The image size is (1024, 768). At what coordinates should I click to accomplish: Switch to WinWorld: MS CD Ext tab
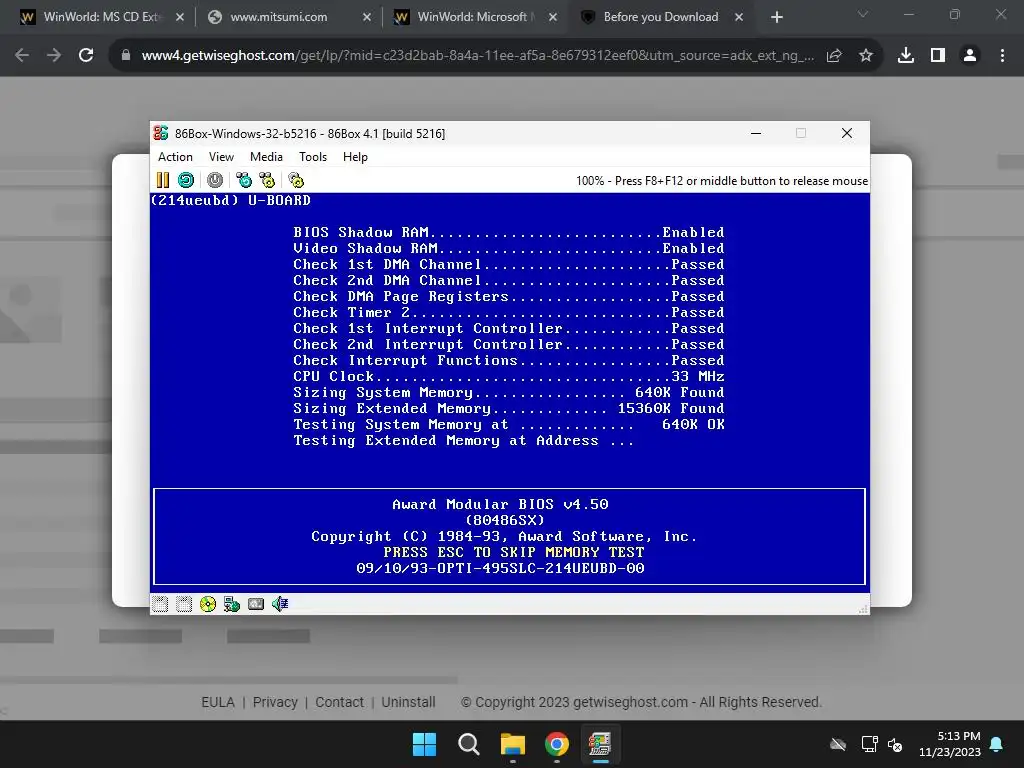(101, 17)
